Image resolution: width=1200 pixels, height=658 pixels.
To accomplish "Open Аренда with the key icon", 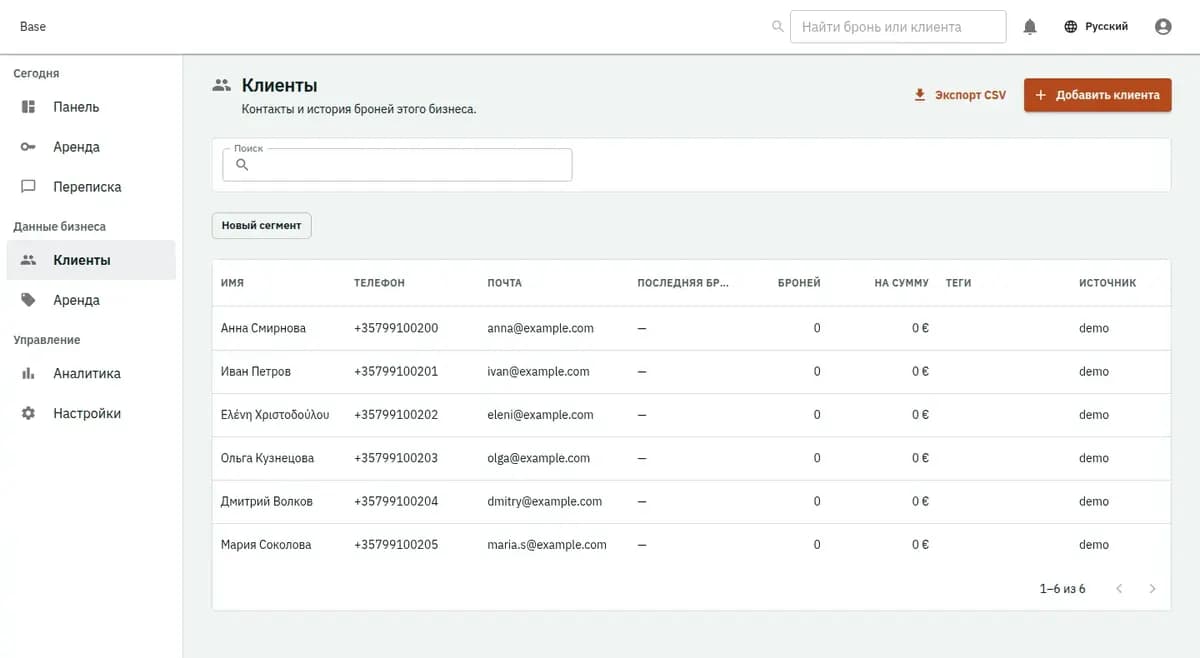I will pos(29,147).
